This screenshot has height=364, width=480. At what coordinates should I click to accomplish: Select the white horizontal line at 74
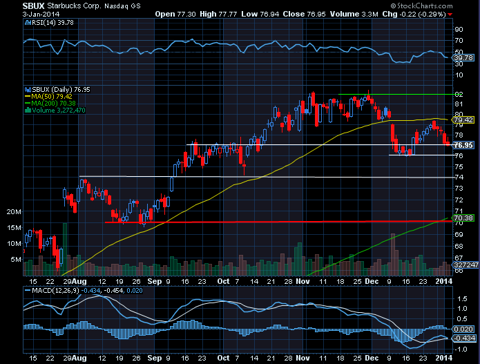(267, 177)
